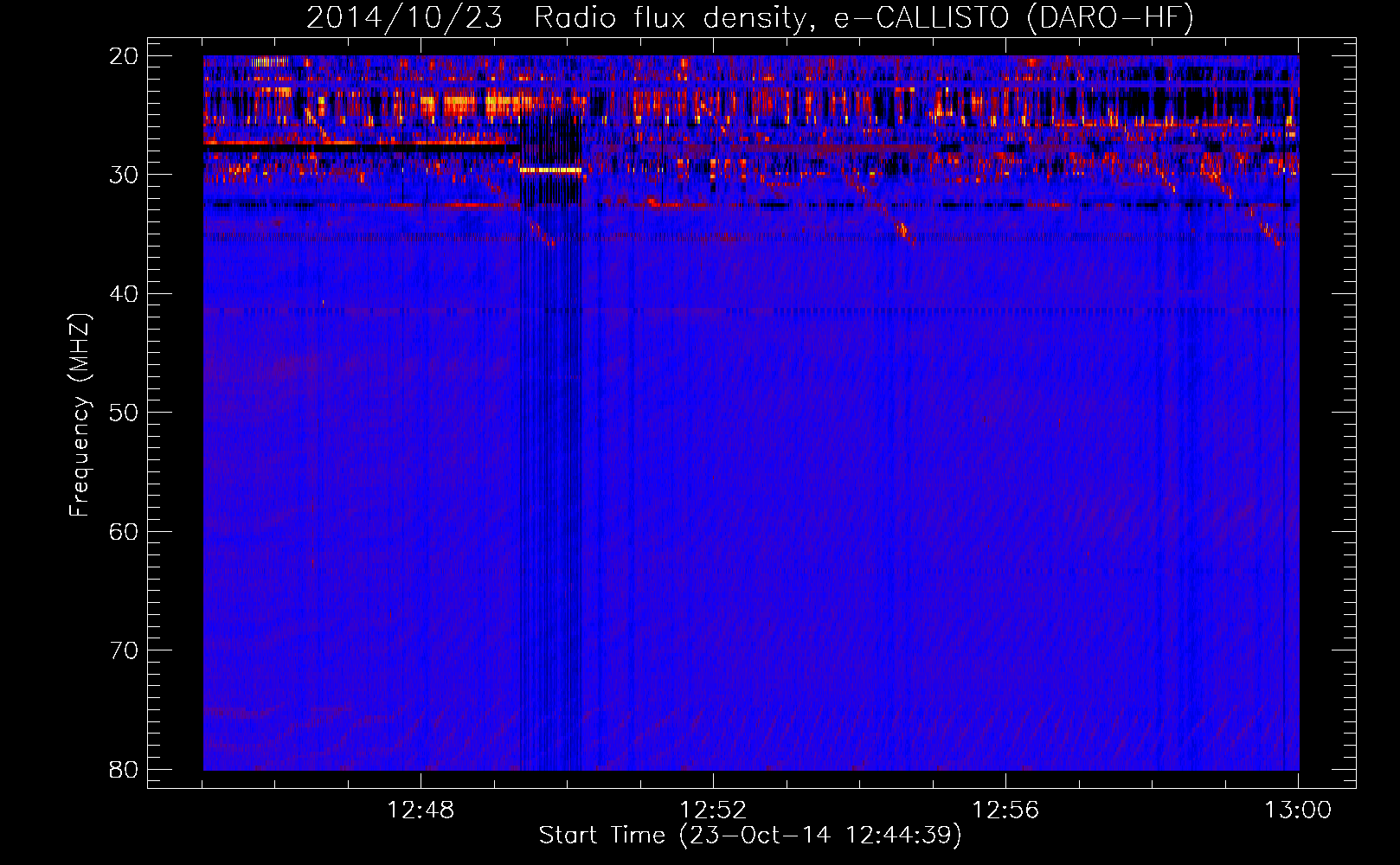Click the 12:56 time tick label

point(1005,811)
